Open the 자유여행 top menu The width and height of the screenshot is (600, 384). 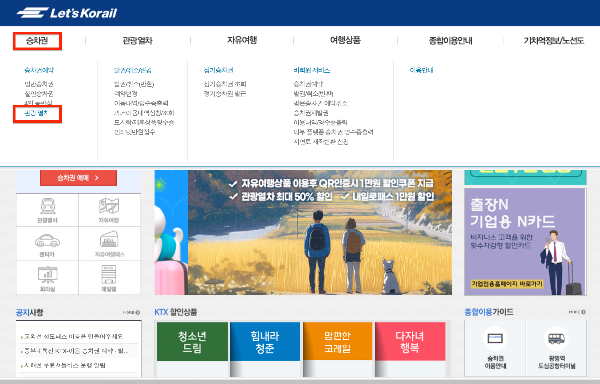[x=242, y=40]
